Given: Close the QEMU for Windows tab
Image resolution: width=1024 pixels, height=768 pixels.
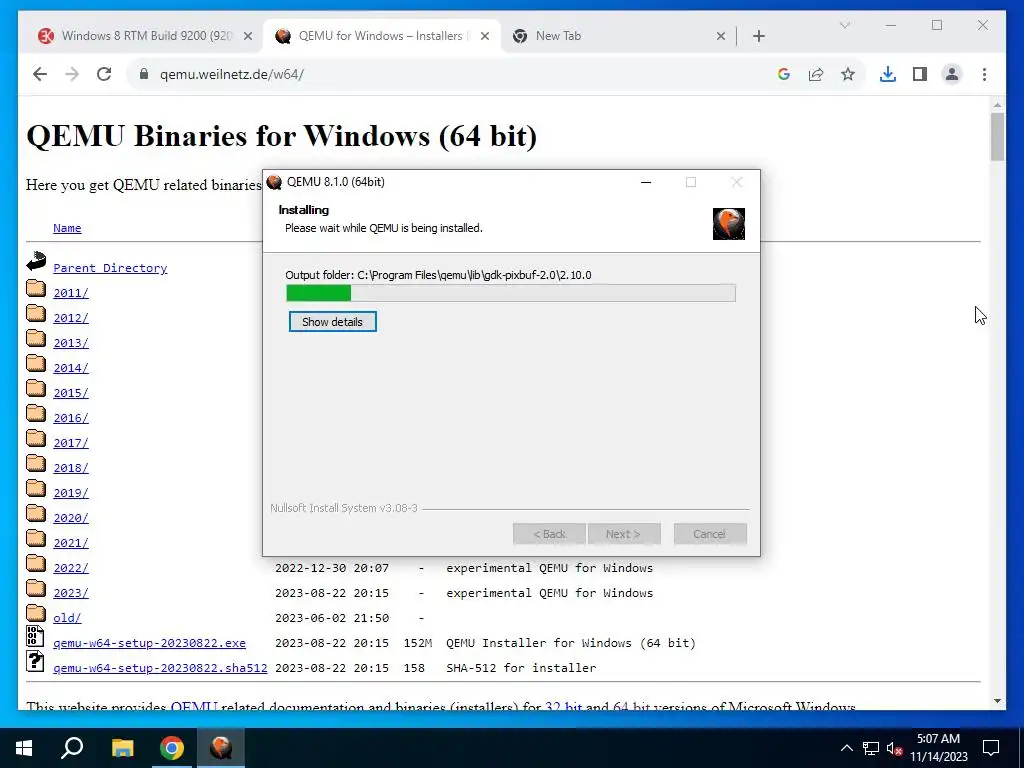Looking at the screenshot, I should [485, 37].
